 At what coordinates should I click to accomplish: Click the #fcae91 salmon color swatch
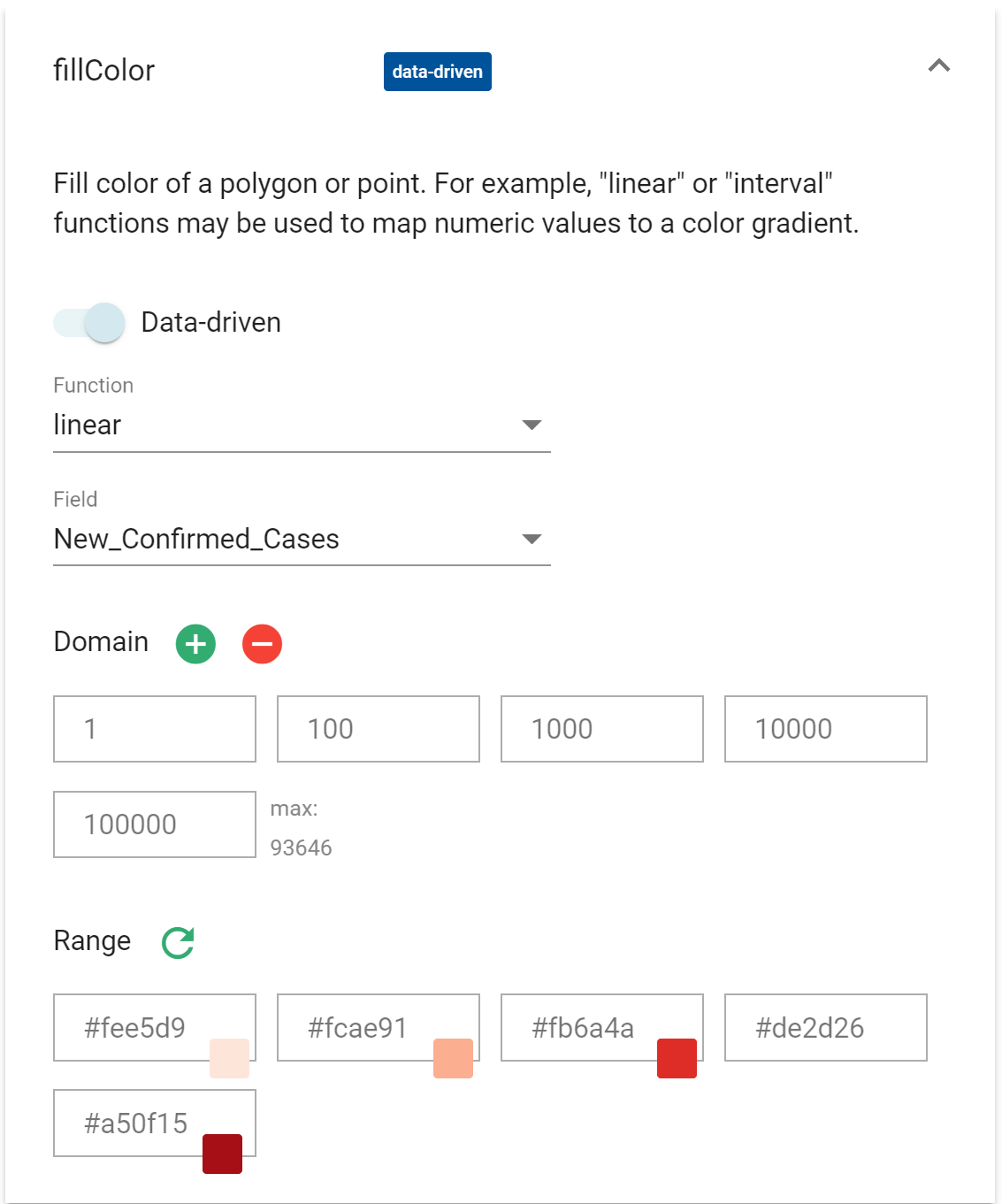click(x=453, y=1058)
